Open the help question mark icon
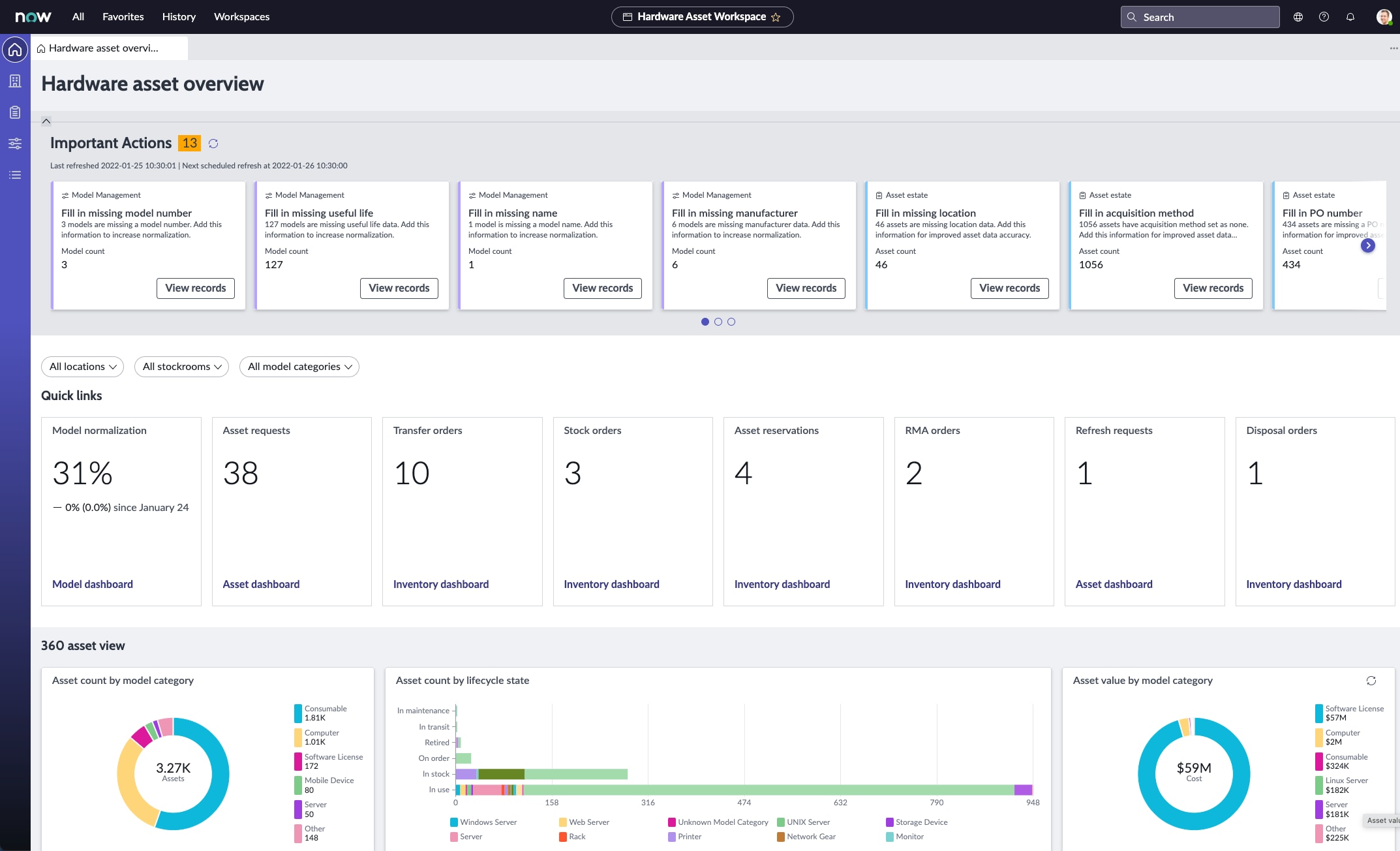Image resolution: width=1400 pixels, height=851 pixels. (x=1324, y=17)
